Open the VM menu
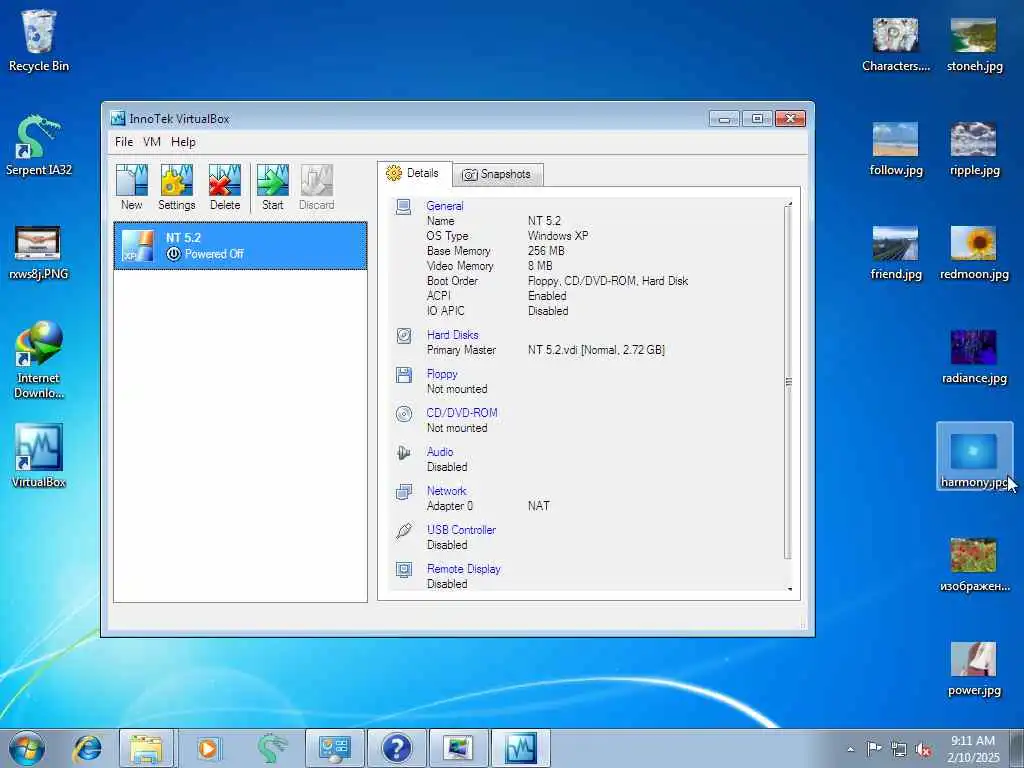 click(152, 142)
